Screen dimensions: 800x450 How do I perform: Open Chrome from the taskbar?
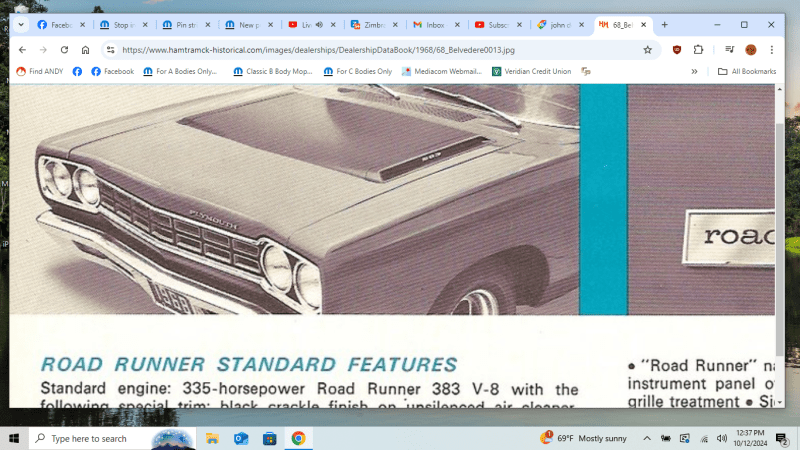[298, 438]
